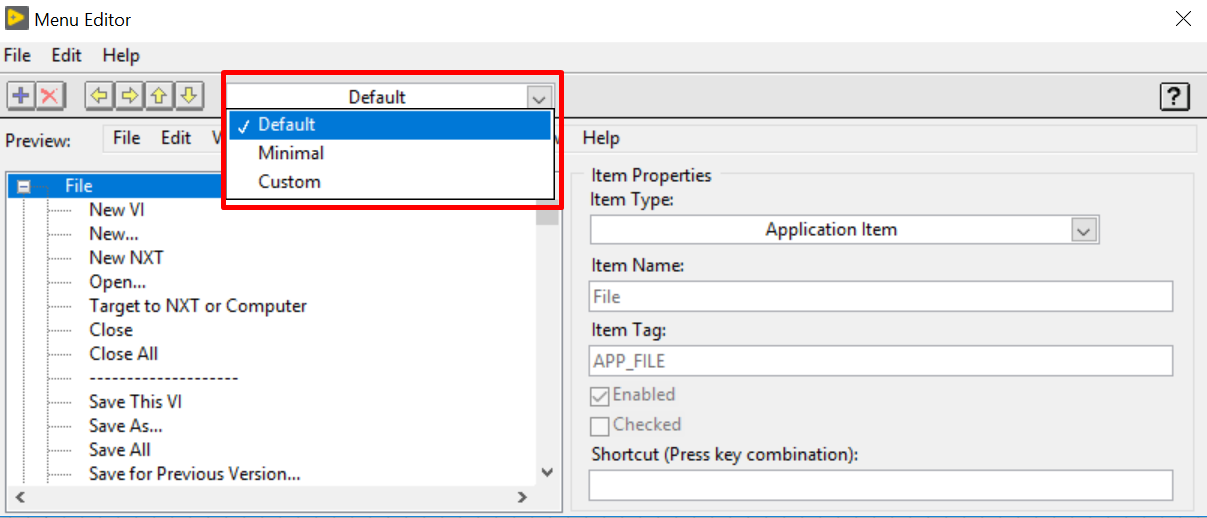Click the Shortcut key combination field

pyautogui.click(x=880, y=485)
